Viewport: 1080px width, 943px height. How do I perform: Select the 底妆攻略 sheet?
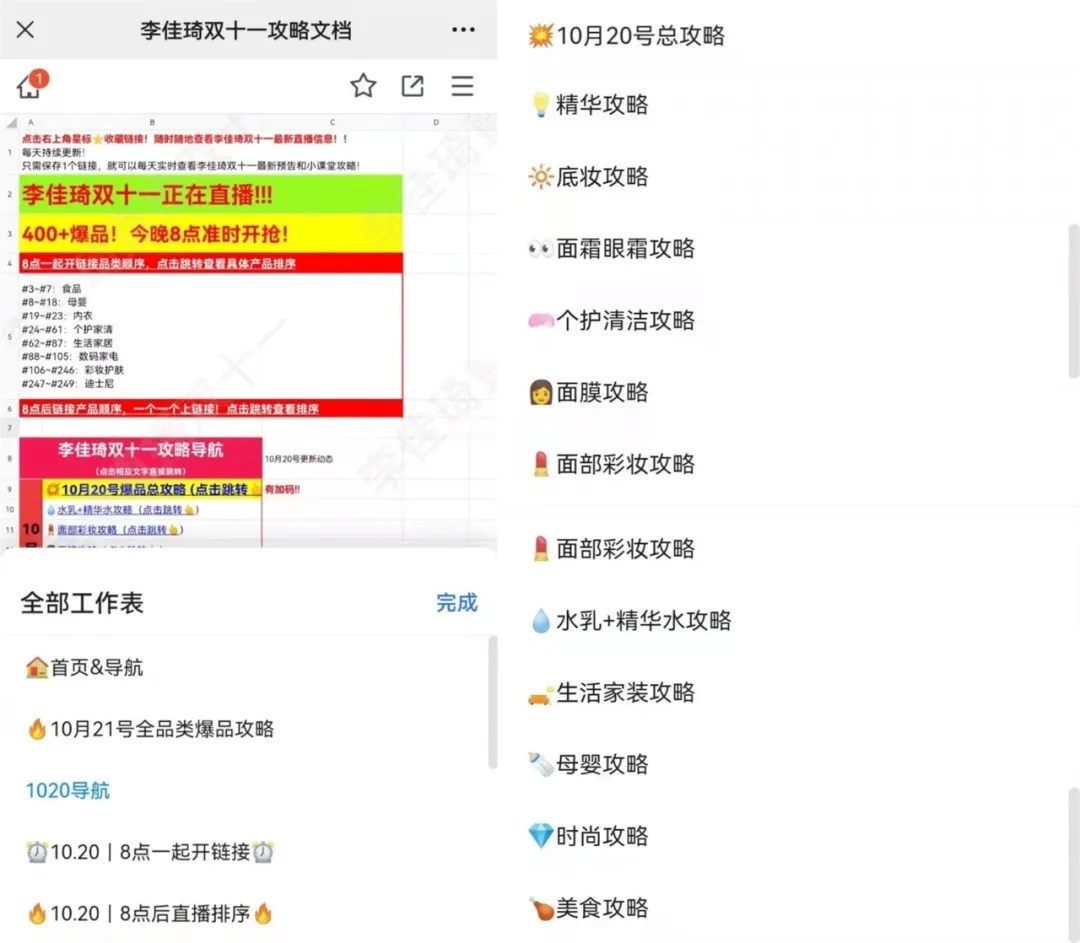pos(589,177)
